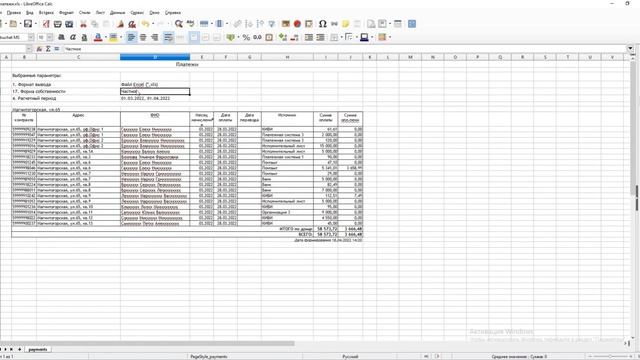Image resolution: width=640 pixels, height=360 pixels.
Task: Click the Save document icon
Action: (28, 24)
